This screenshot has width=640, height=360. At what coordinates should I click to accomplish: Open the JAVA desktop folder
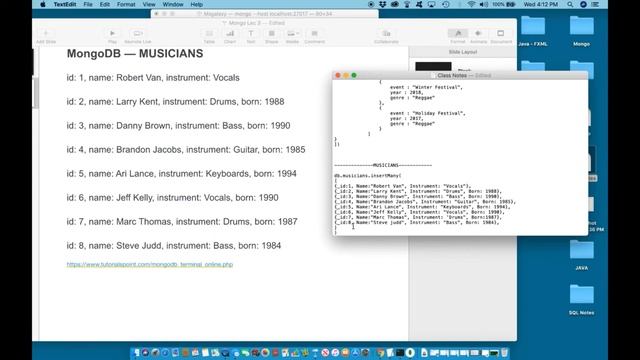pyautogui.click(x=581, y=256)
